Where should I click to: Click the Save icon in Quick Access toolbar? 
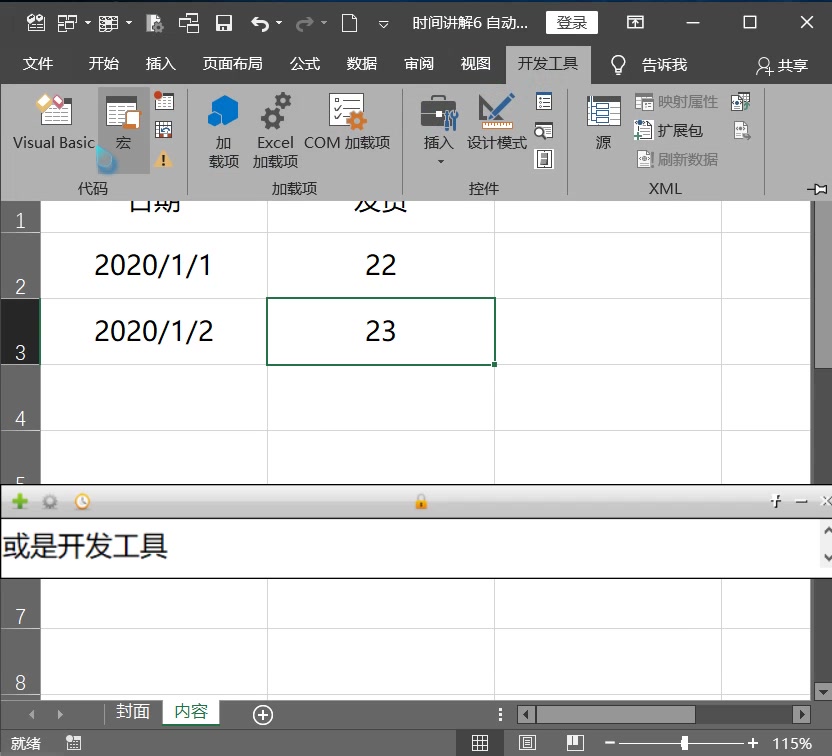[225, 22]
